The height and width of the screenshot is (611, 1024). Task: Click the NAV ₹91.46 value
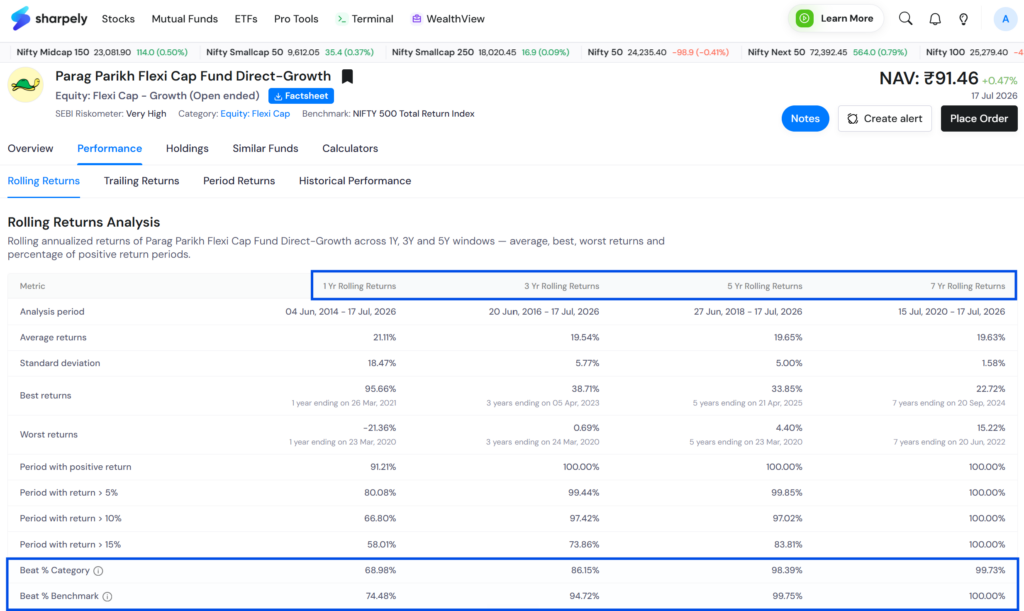point(929,78)
